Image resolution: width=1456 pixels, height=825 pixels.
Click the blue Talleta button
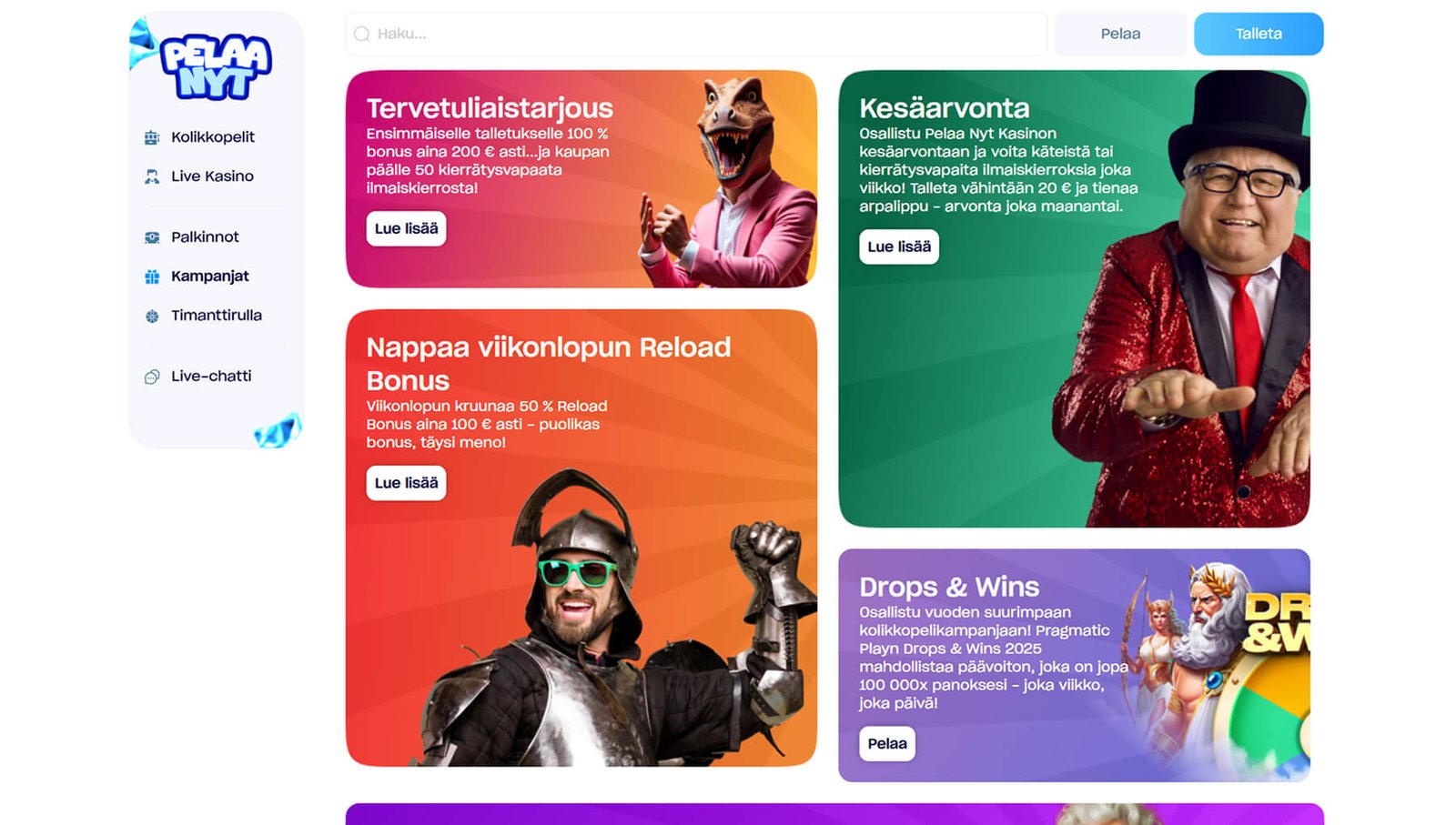[1259, 34]
